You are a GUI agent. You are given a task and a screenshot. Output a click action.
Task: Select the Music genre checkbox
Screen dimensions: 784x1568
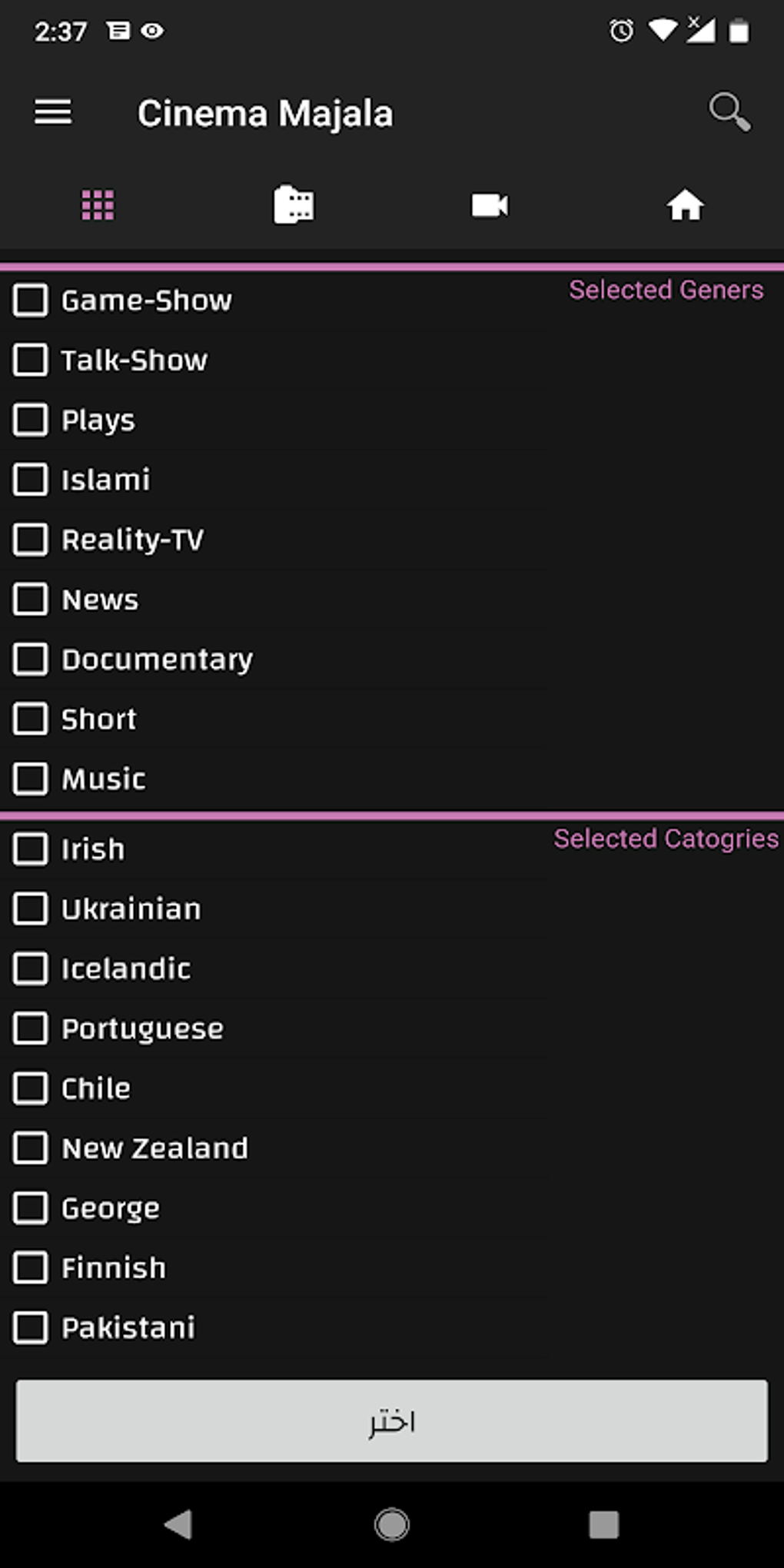(30, 779)
